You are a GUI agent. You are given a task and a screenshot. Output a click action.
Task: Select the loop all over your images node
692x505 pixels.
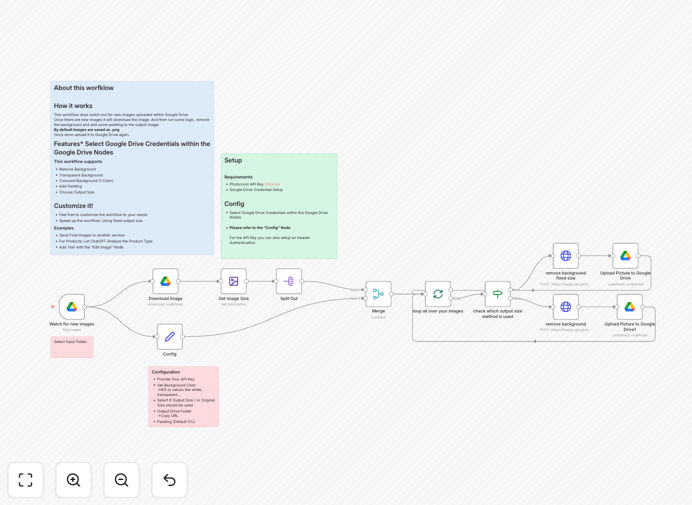pyautogui.click(x=438, y=294)
